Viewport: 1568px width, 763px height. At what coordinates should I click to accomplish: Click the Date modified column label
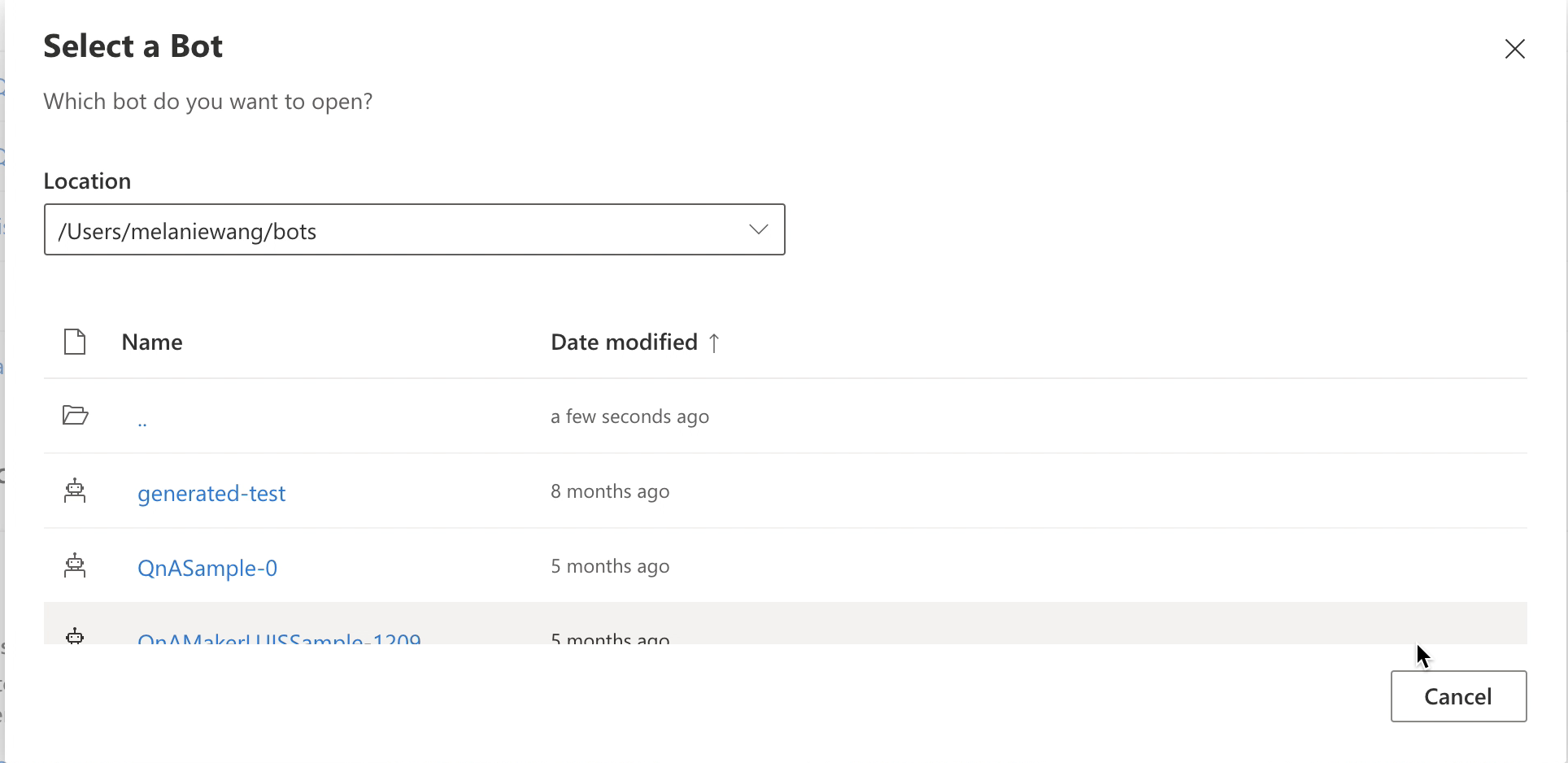[624, 342]
